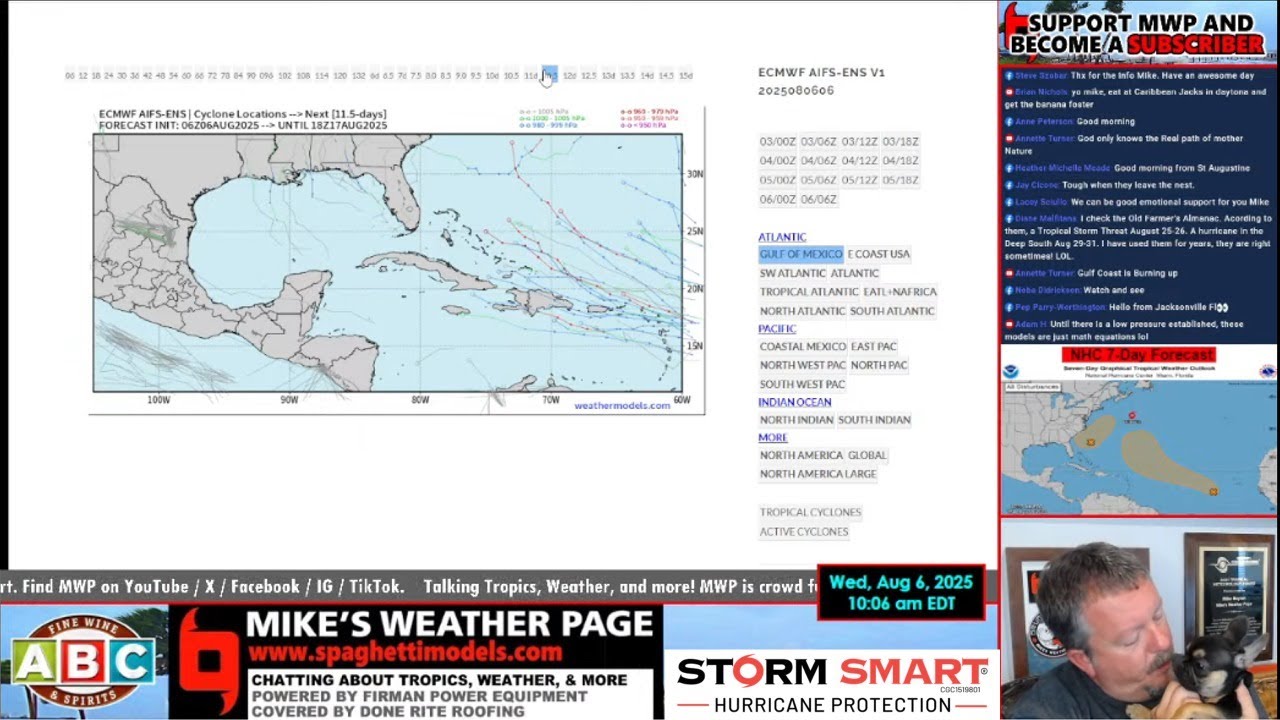Select forecast hour 120 on the timeline
Screen dimensions: 1280x720
(x=340, y=76)
